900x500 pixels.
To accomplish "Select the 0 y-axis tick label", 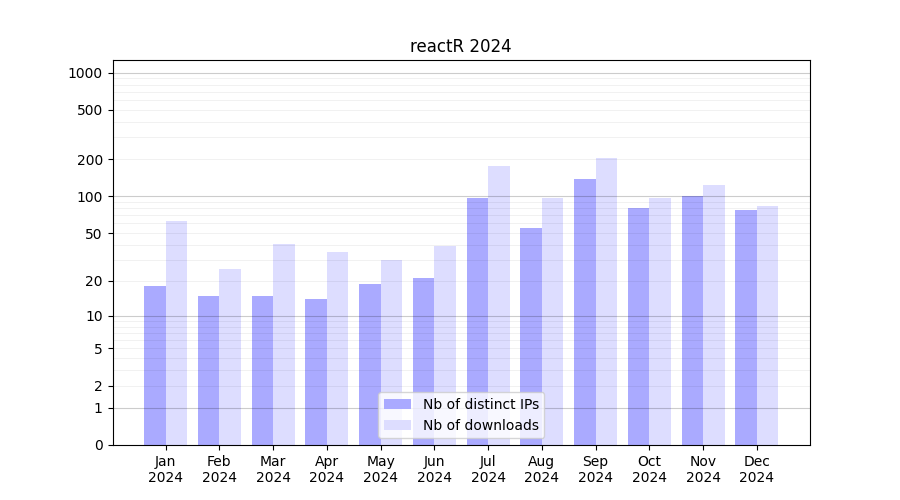I will (x=98, y=445).
